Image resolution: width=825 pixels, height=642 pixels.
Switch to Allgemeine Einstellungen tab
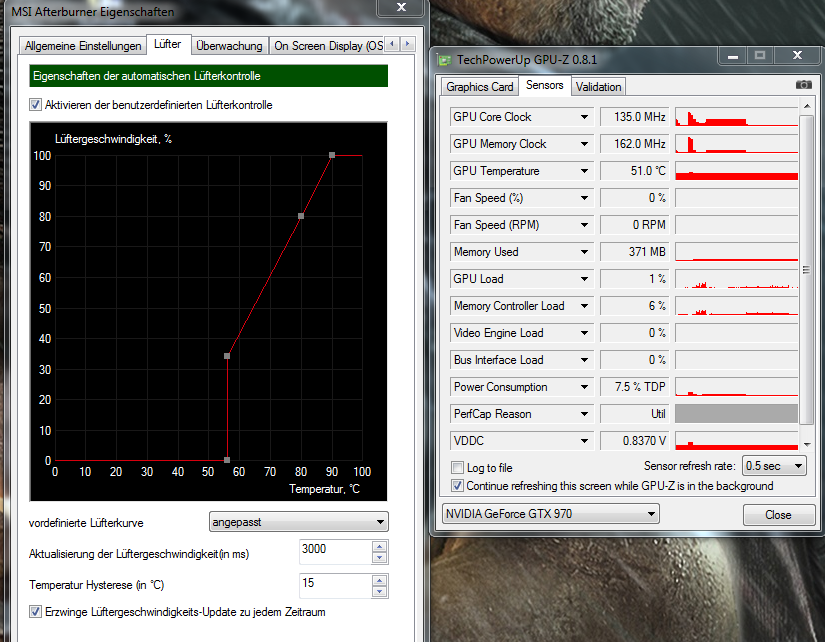83,46
